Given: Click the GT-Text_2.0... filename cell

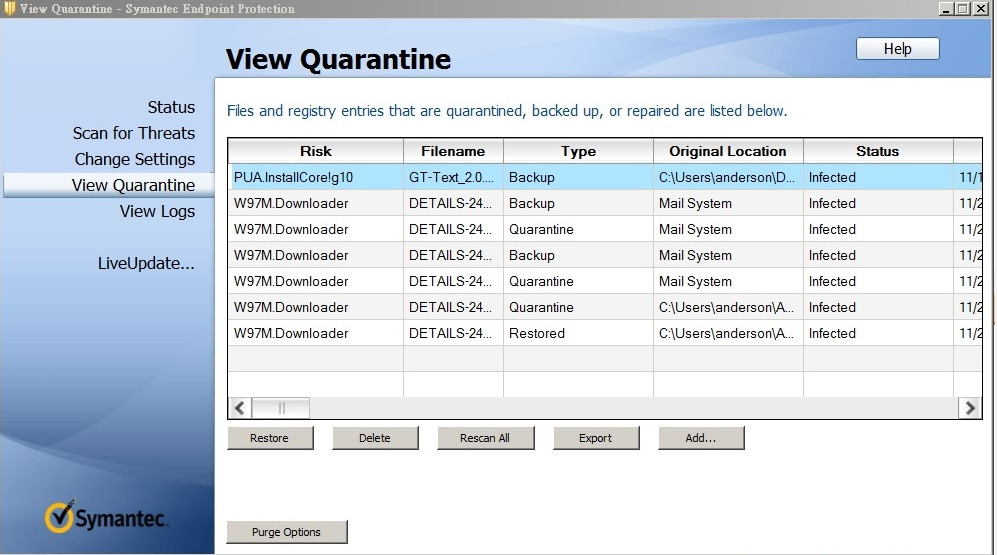Looking at the screenshot, I should 453,177.
